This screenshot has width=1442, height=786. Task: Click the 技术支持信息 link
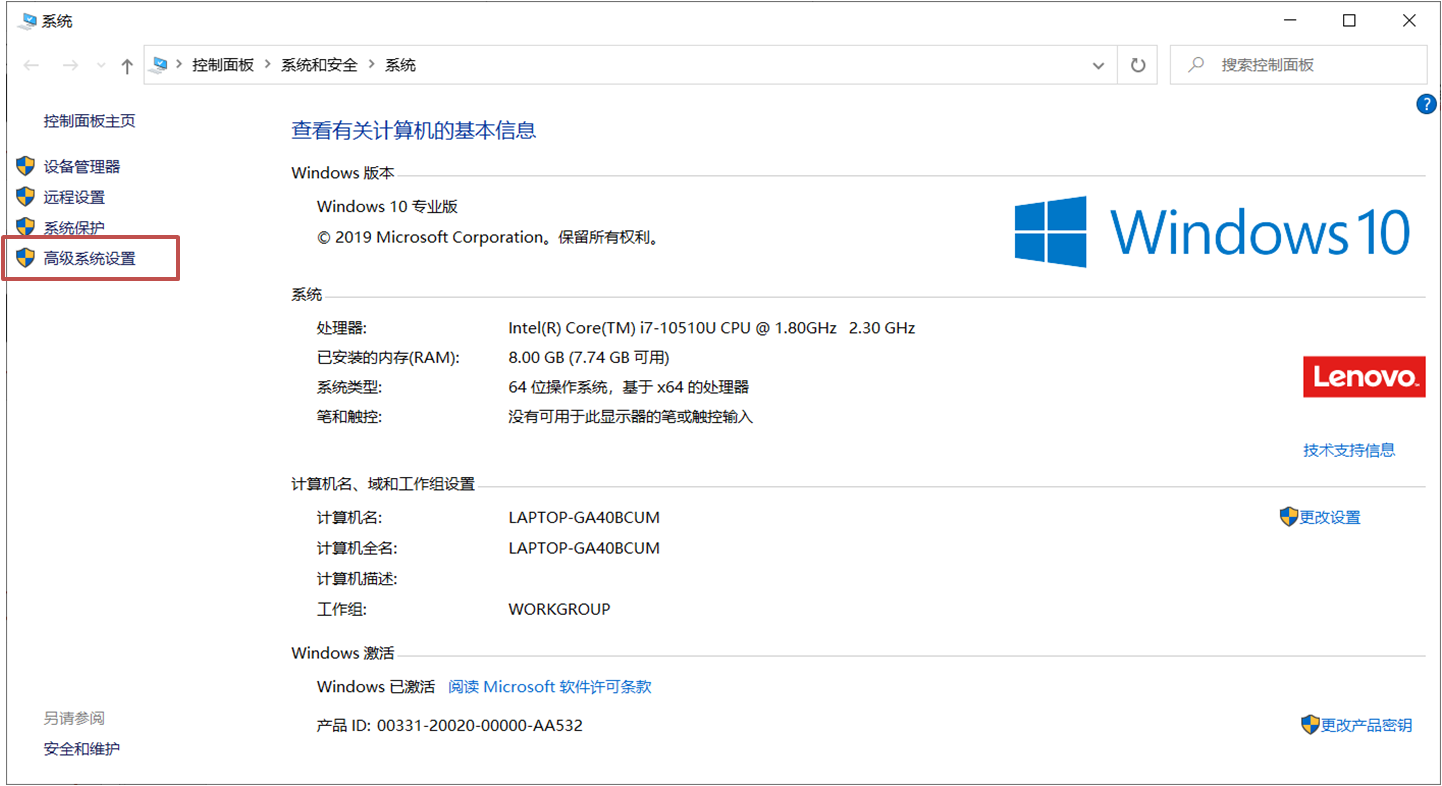[1349, 450]
